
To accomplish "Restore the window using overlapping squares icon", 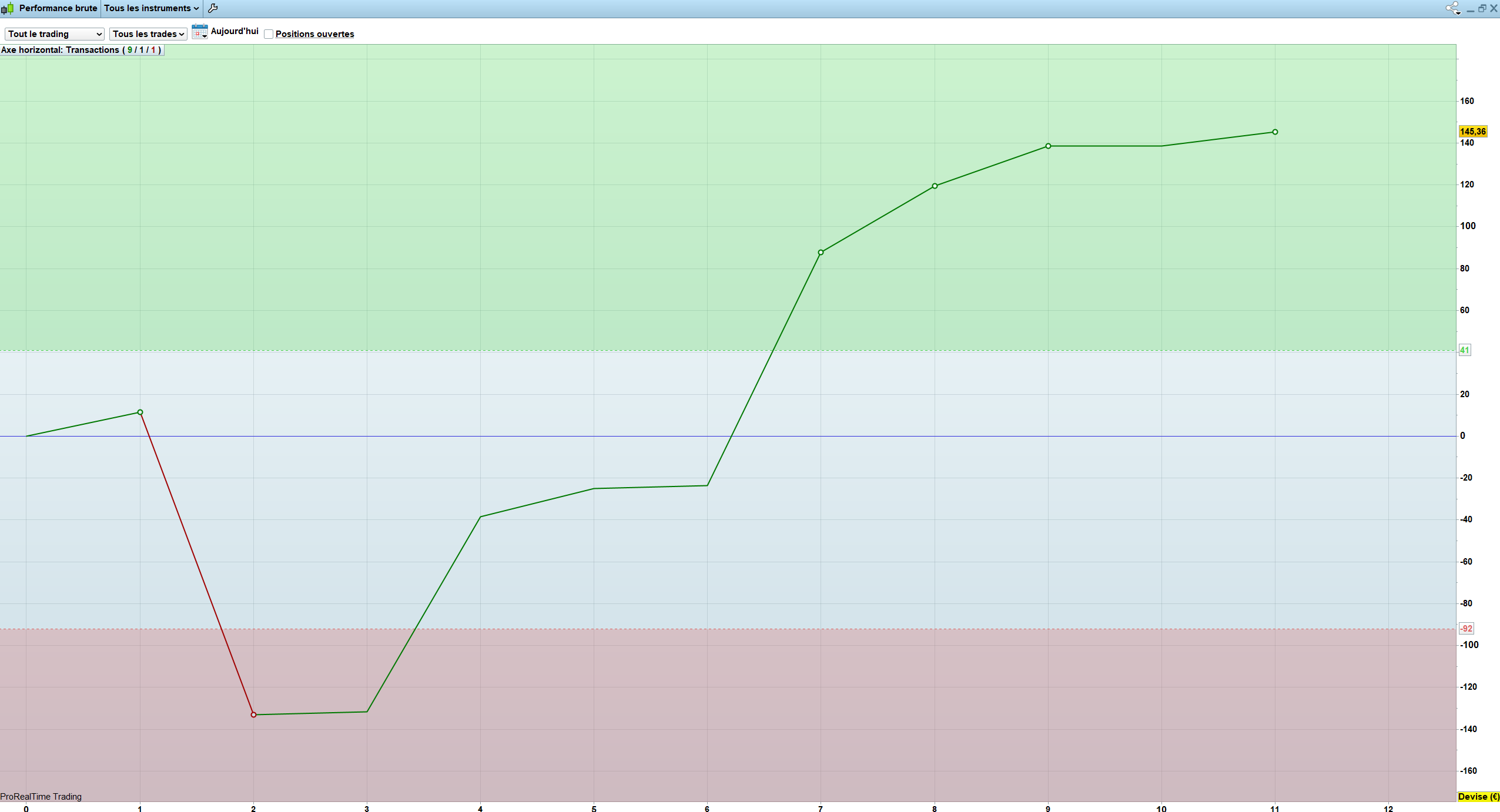I will (x=1482, y=8).
